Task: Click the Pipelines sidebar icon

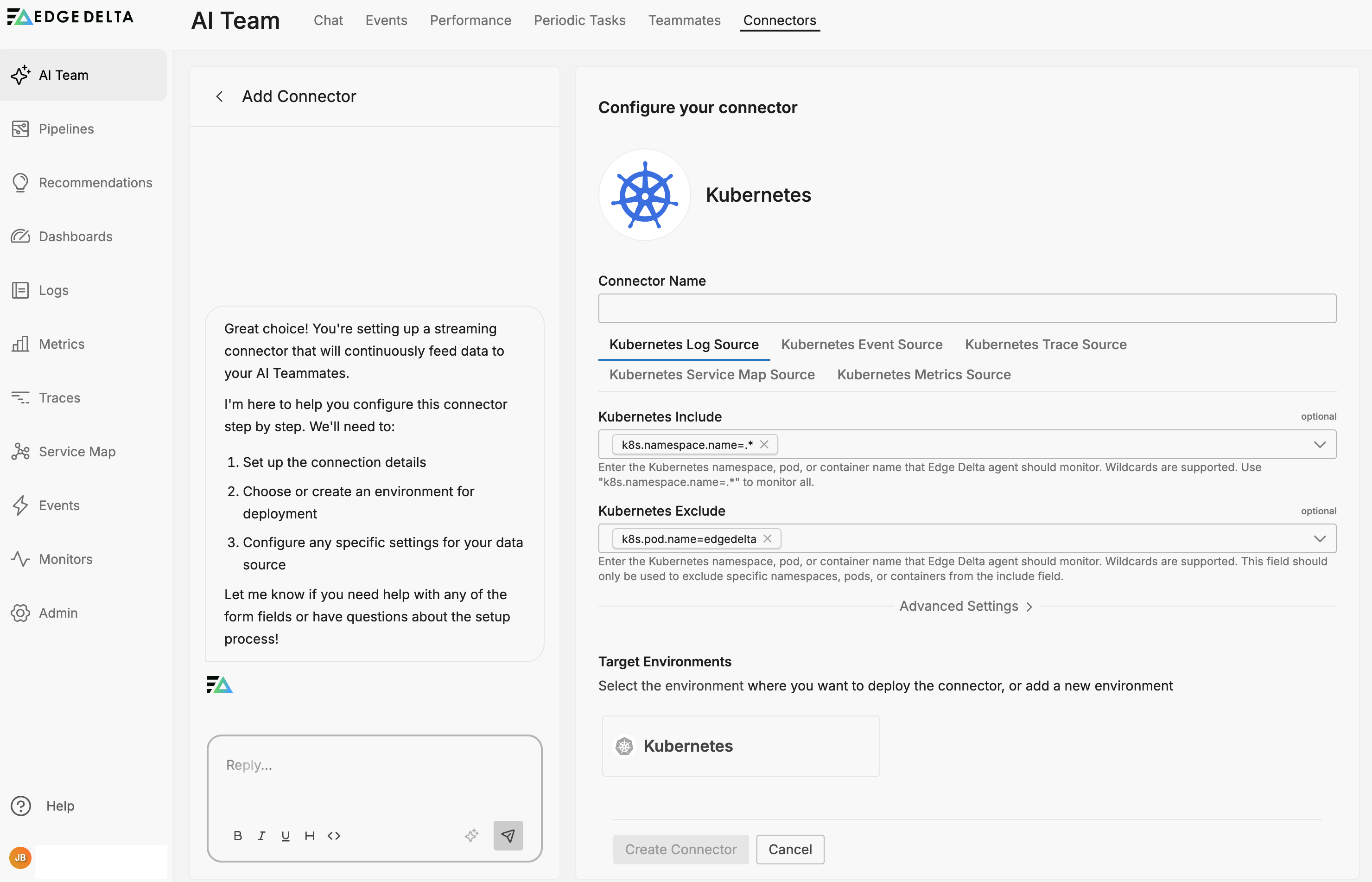Action: point(20,129)
